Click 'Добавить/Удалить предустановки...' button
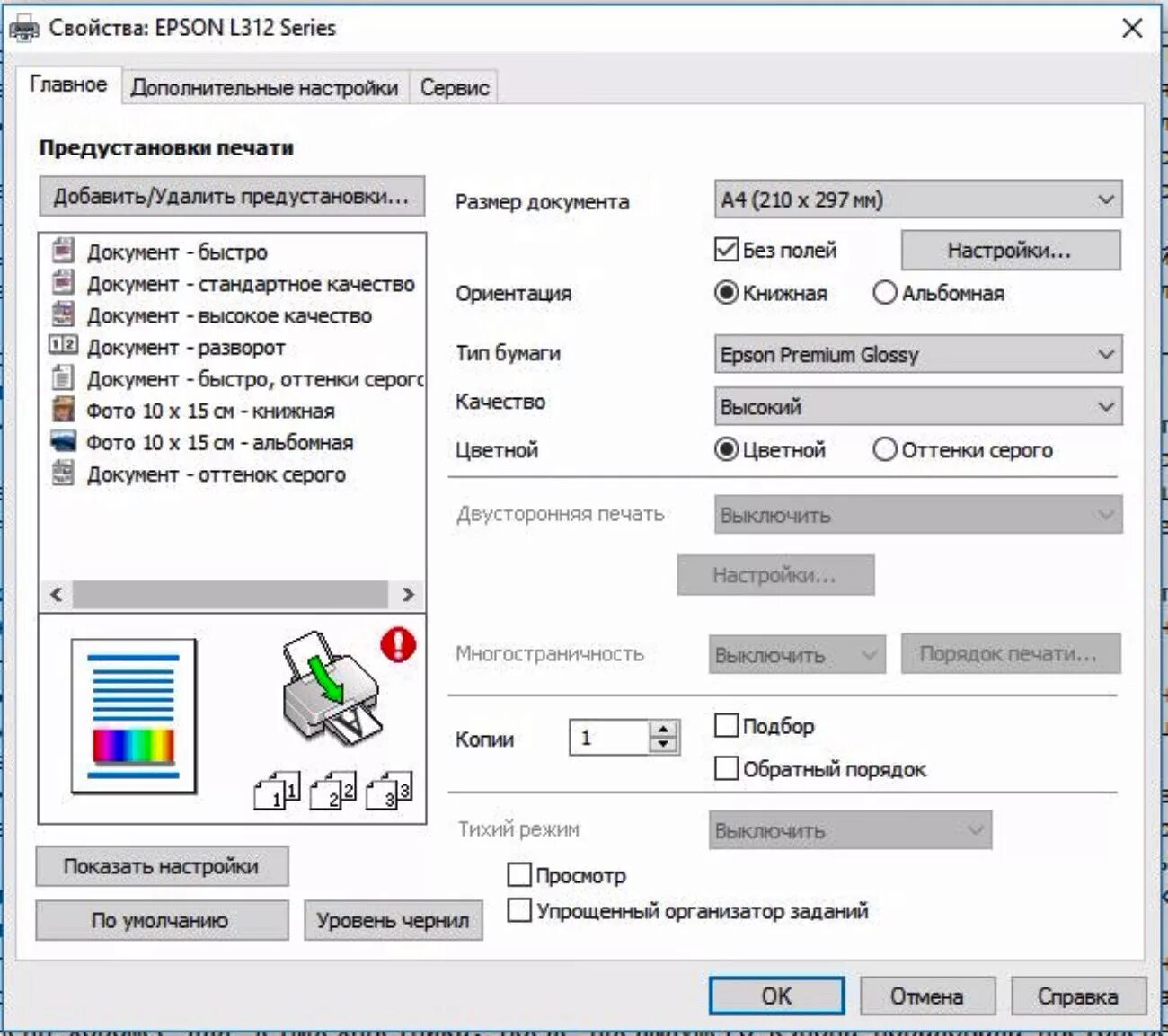The height and width of the screenshot is (1036, 1168). coord(232,196)
